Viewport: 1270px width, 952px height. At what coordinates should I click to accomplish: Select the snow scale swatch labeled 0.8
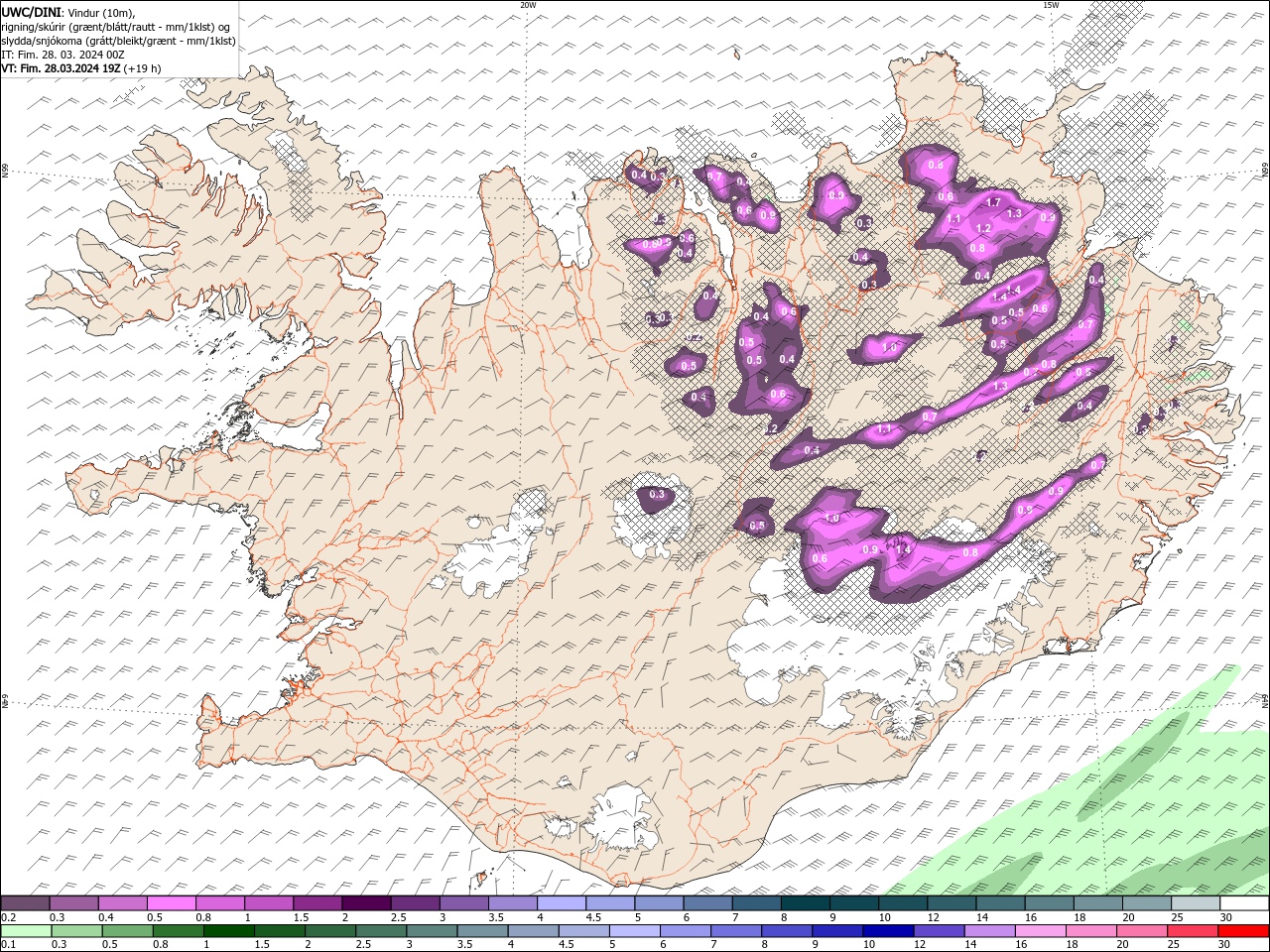220,903
